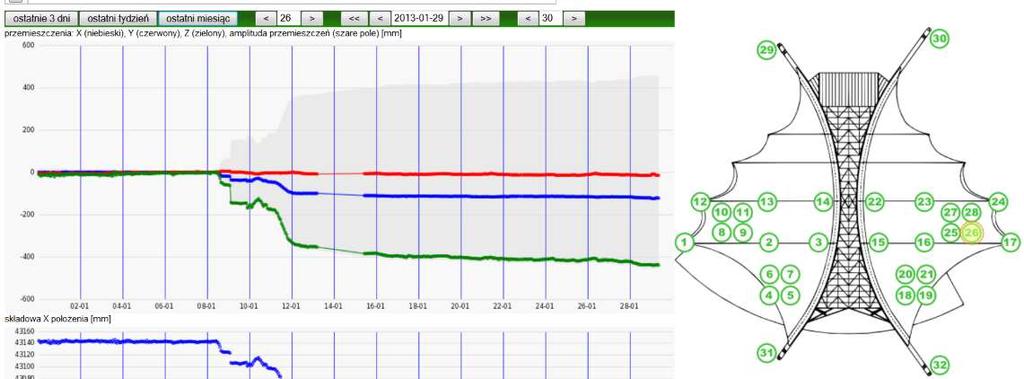Image resolution: width=1024 pixels, height=379 pixels.
Task: Select sensor marker 23
Action: coord(923,202)
